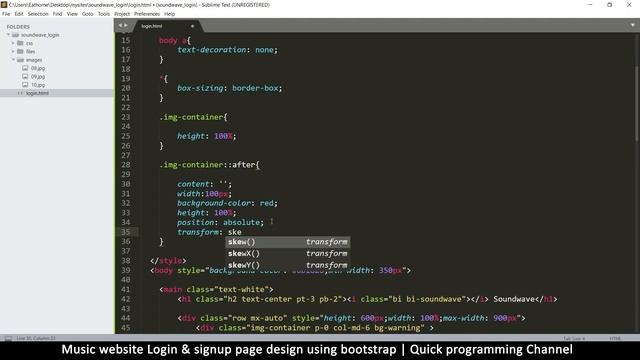
Task: Click 'position: absolute;' line
Action: coord(220,222)
